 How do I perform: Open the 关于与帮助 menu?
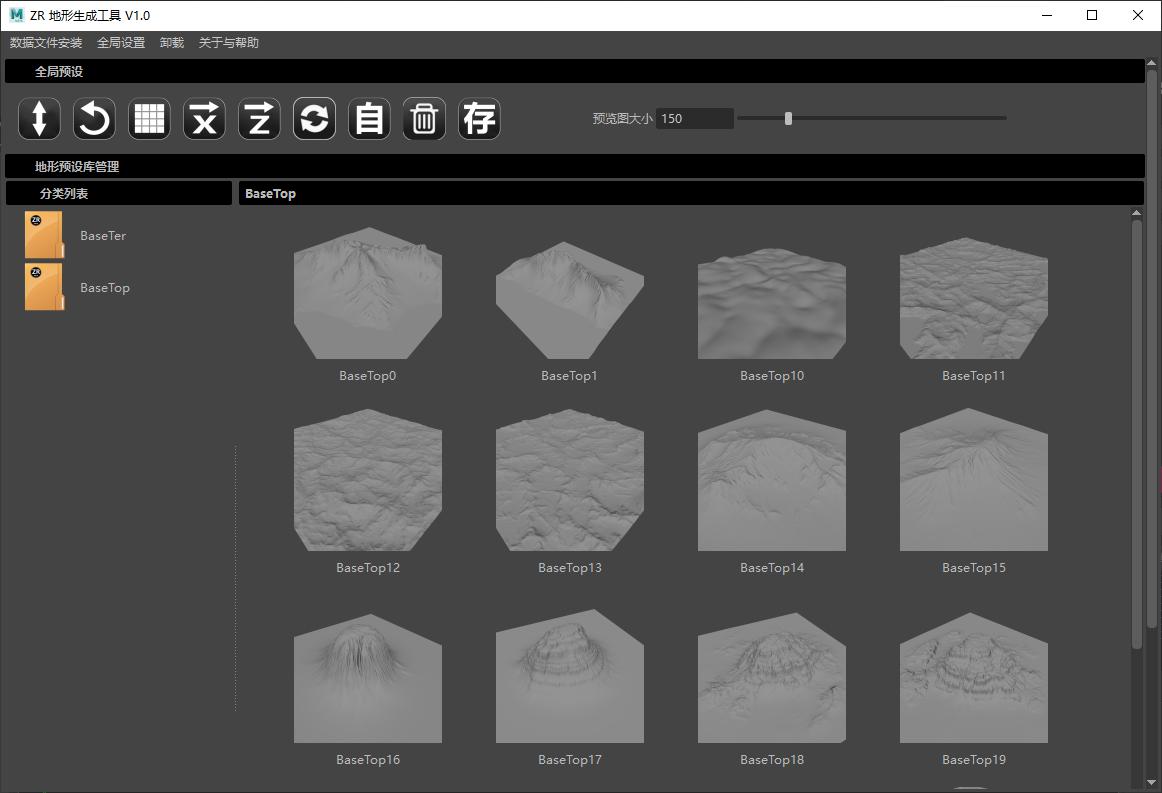(229, 43)
